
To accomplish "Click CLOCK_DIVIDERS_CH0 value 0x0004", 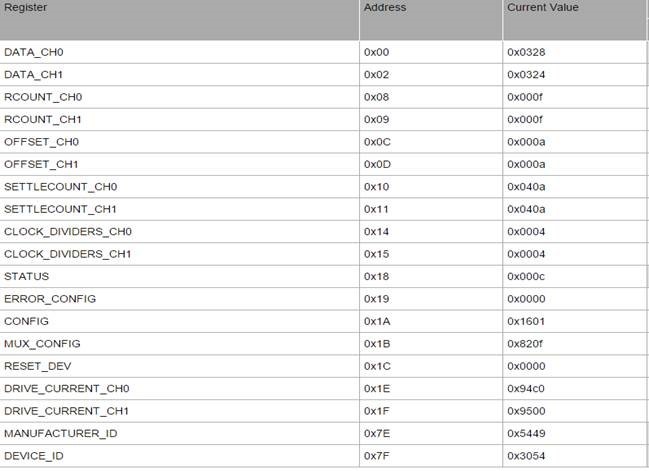I will [x=526, y=232].
